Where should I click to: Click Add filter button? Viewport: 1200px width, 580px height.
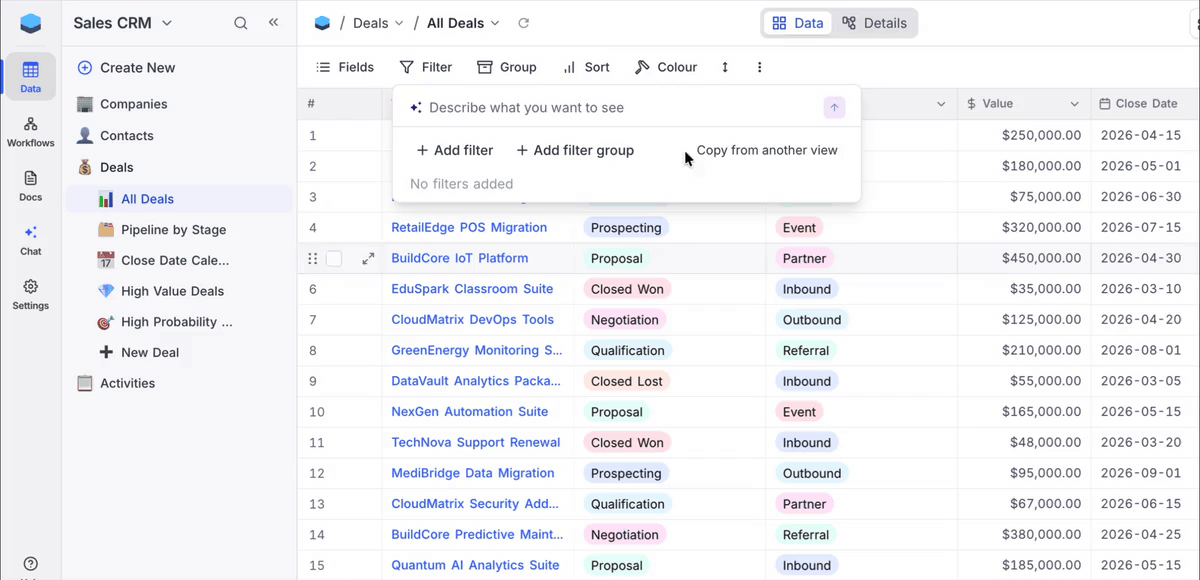[x=455, y=150]
